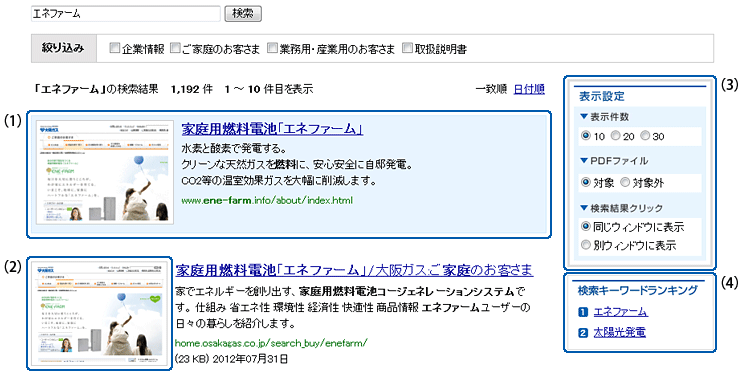Collapse the PDFファイル section triangle
This screenshot has height=375, width=754.
(584, 161)
